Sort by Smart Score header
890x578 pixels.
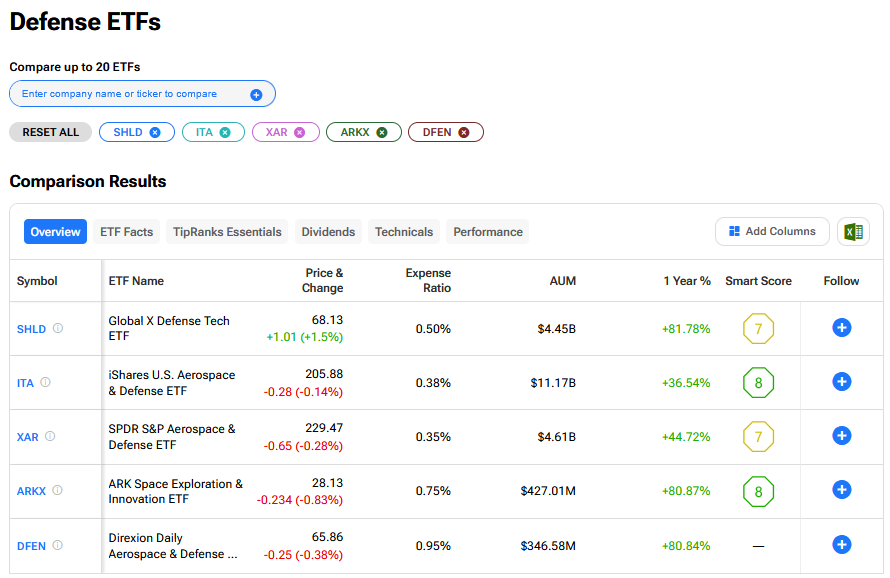coord(758,281)
